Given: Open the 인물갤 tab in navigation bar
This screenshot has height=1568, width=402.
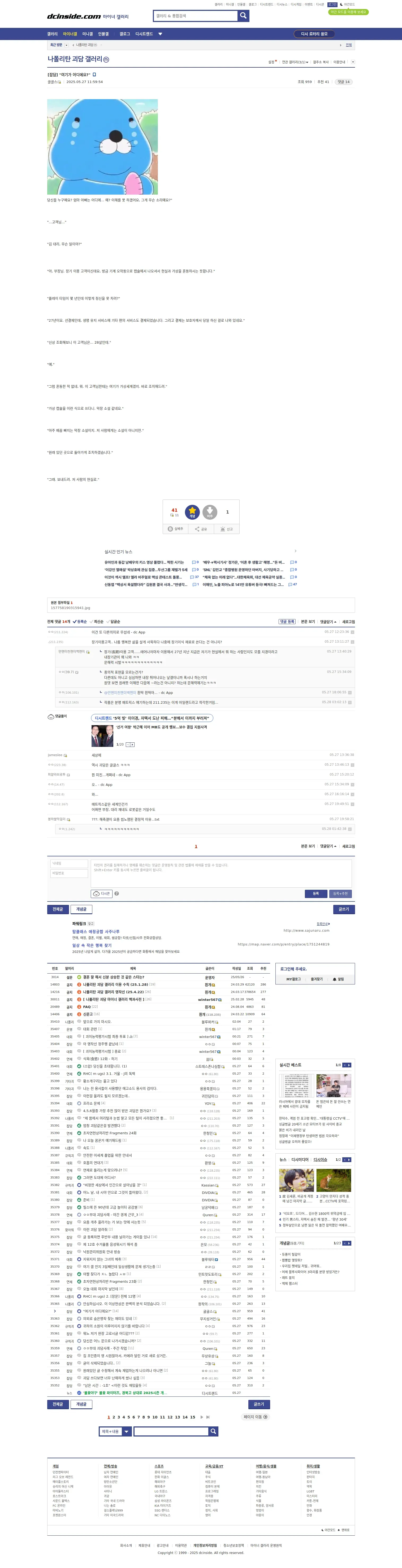Looking at the screenshot, I should [103, 34].
